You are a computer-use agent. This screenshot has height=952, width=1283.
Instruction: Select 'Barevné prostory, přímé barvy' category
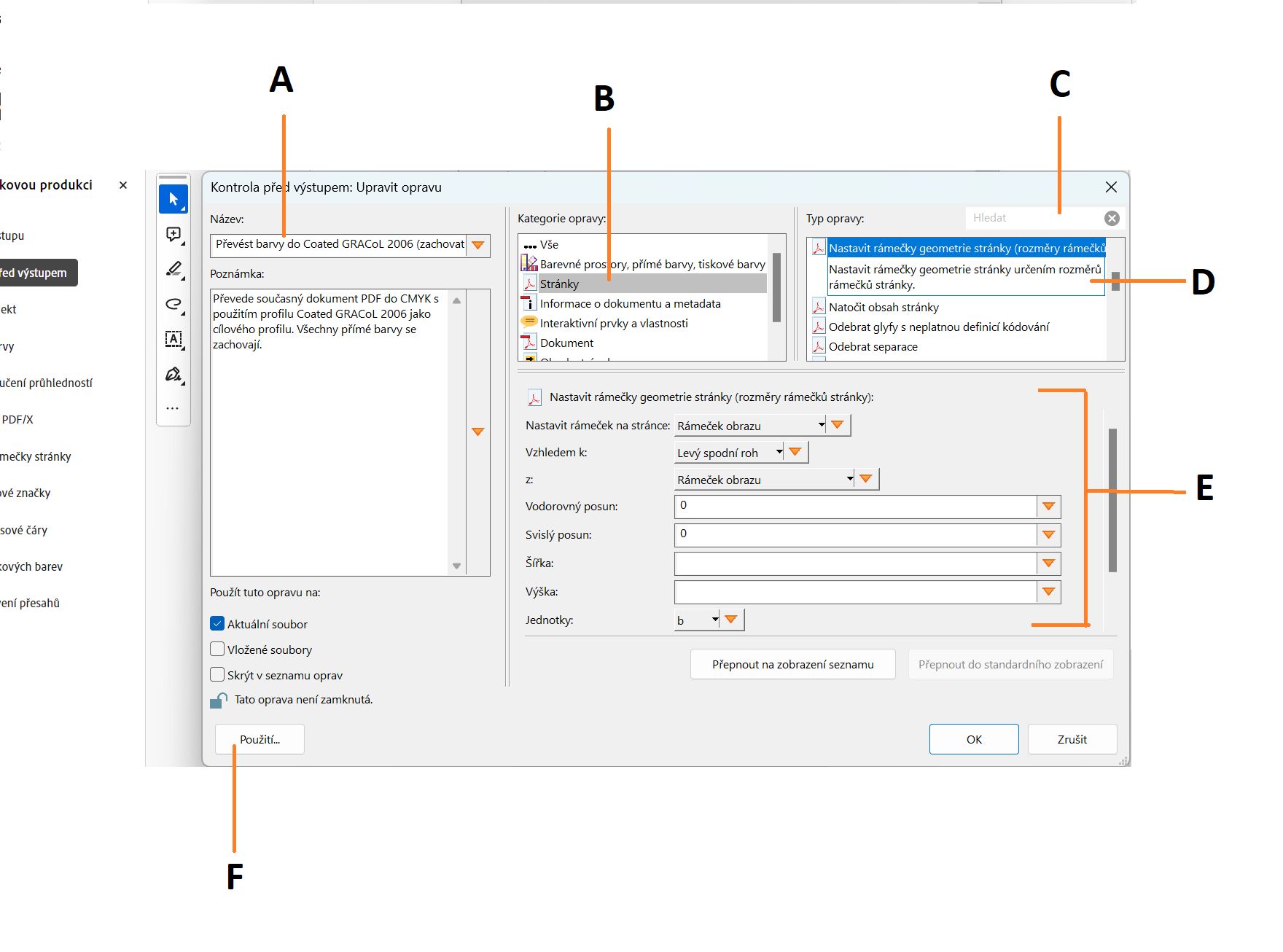coord(644,265)
